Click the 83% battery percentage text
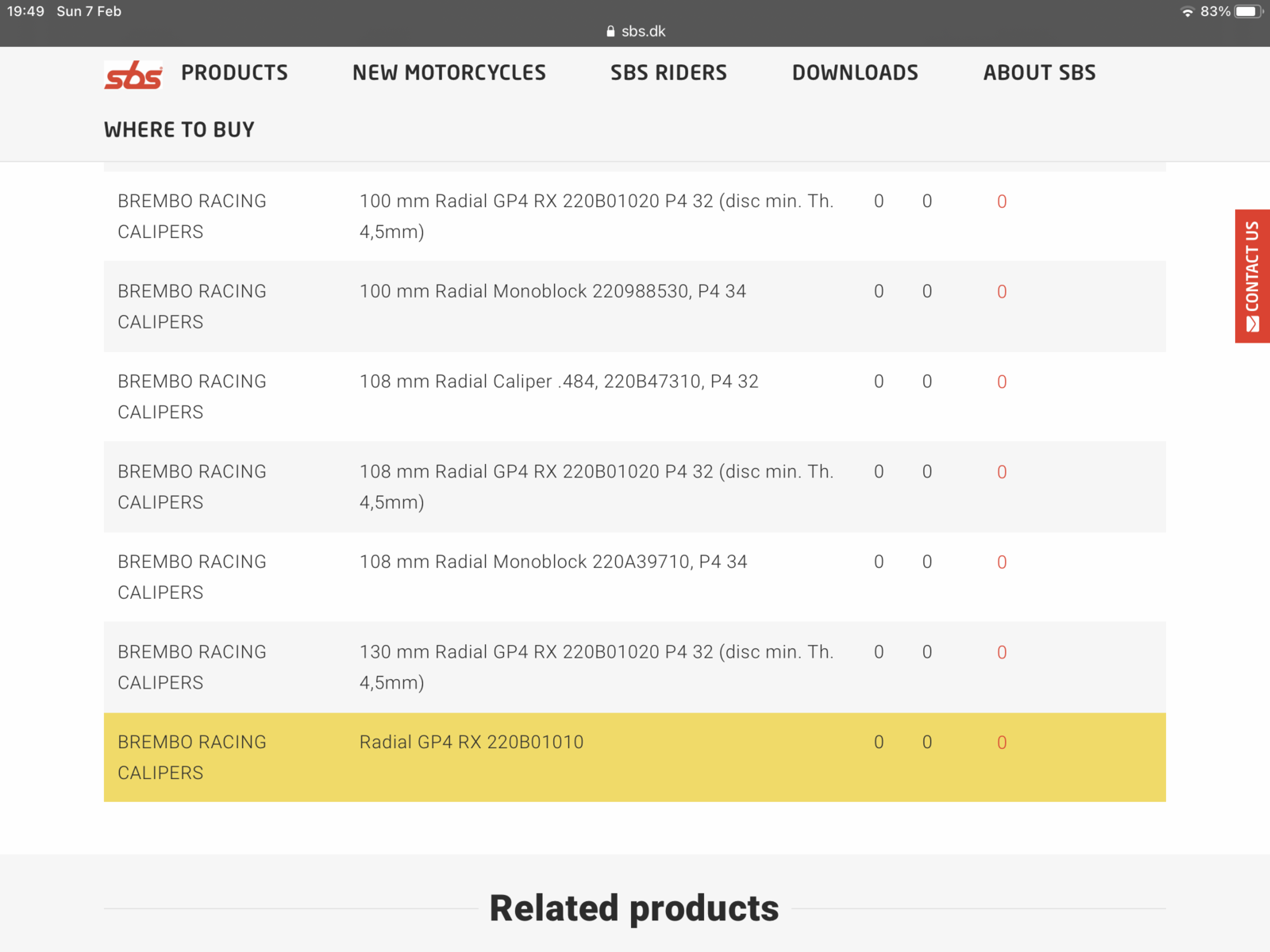 pyautogui.click(x=1215, y=11)
